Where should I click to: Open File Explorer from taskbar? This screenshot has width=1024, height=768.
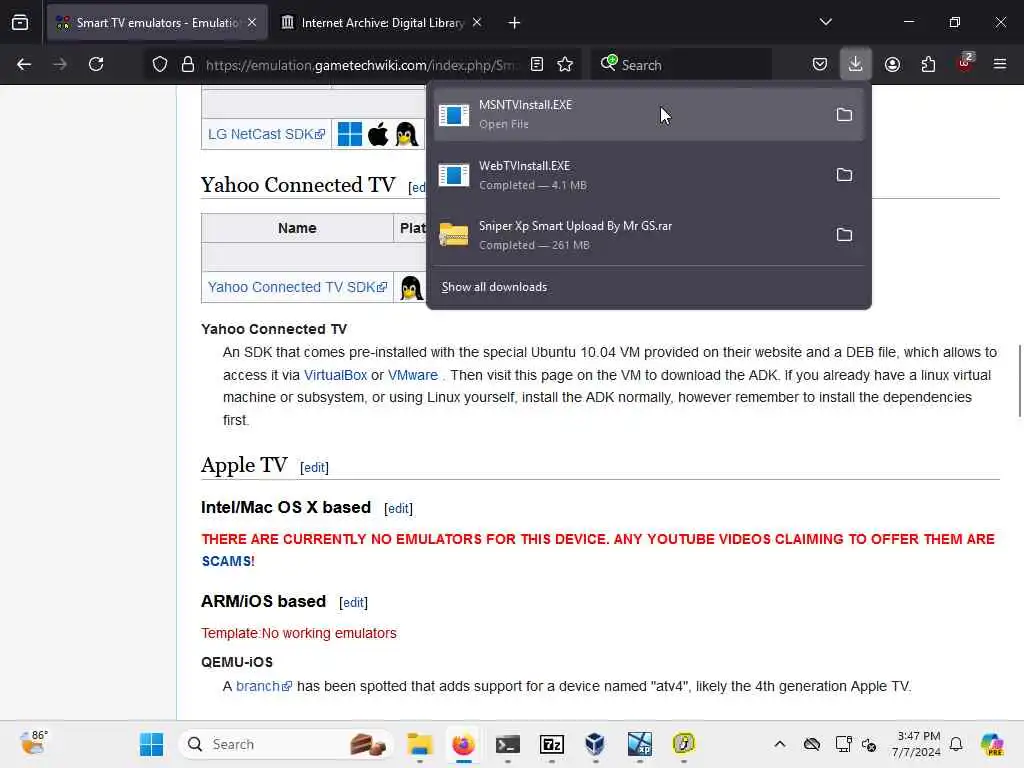(419, 744)
